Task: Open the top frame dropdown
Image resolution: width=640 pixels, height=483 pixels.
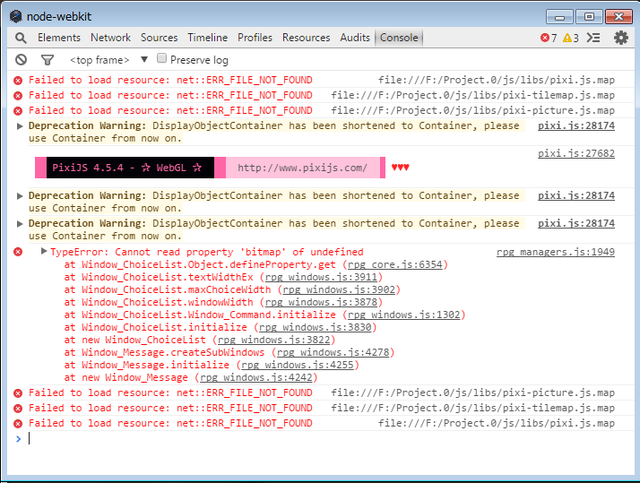Action: (109, 60)
